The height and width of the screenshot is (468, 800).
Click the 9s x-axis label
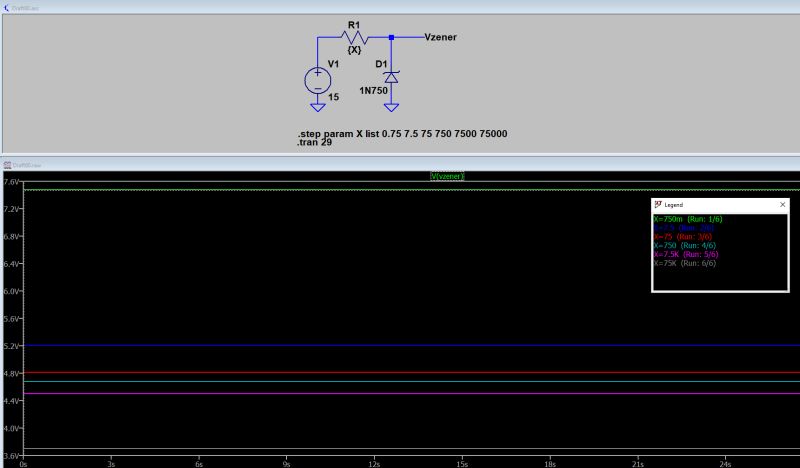[x=287, y=464]
